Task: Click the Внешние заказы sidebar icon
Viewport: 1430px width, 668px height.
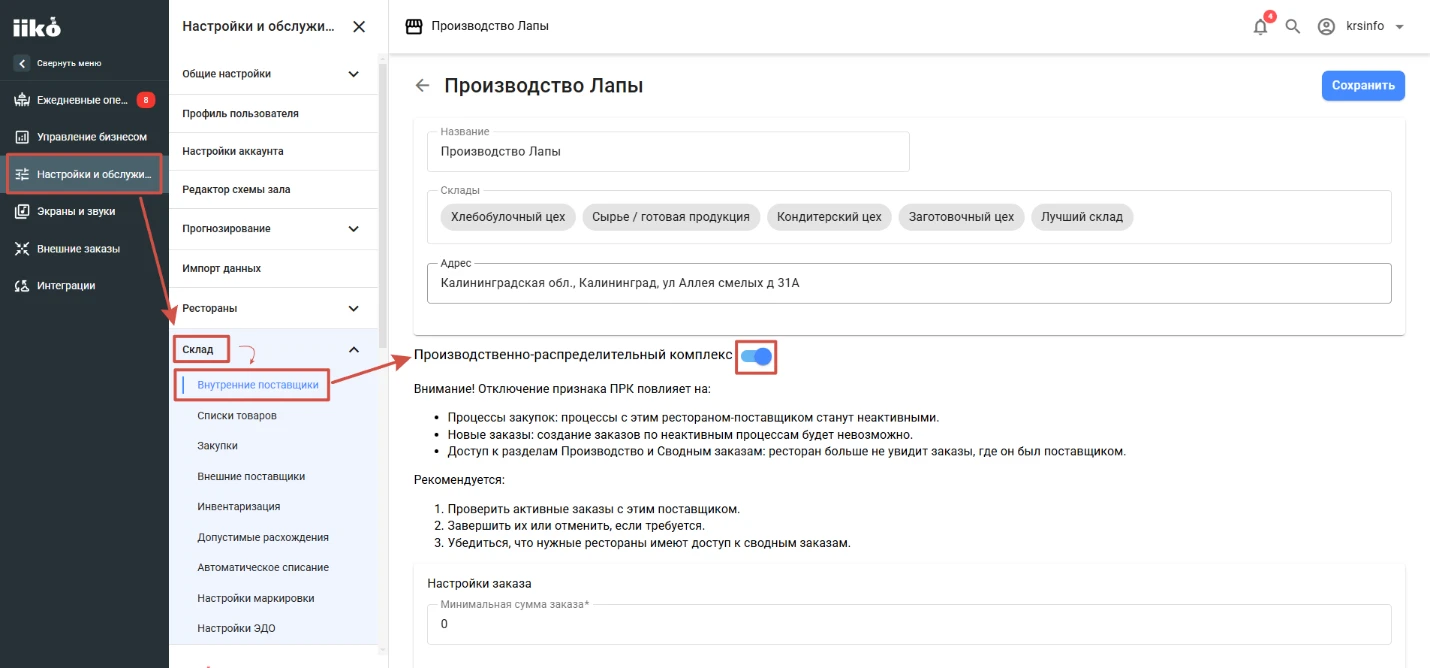Action: 22,248
